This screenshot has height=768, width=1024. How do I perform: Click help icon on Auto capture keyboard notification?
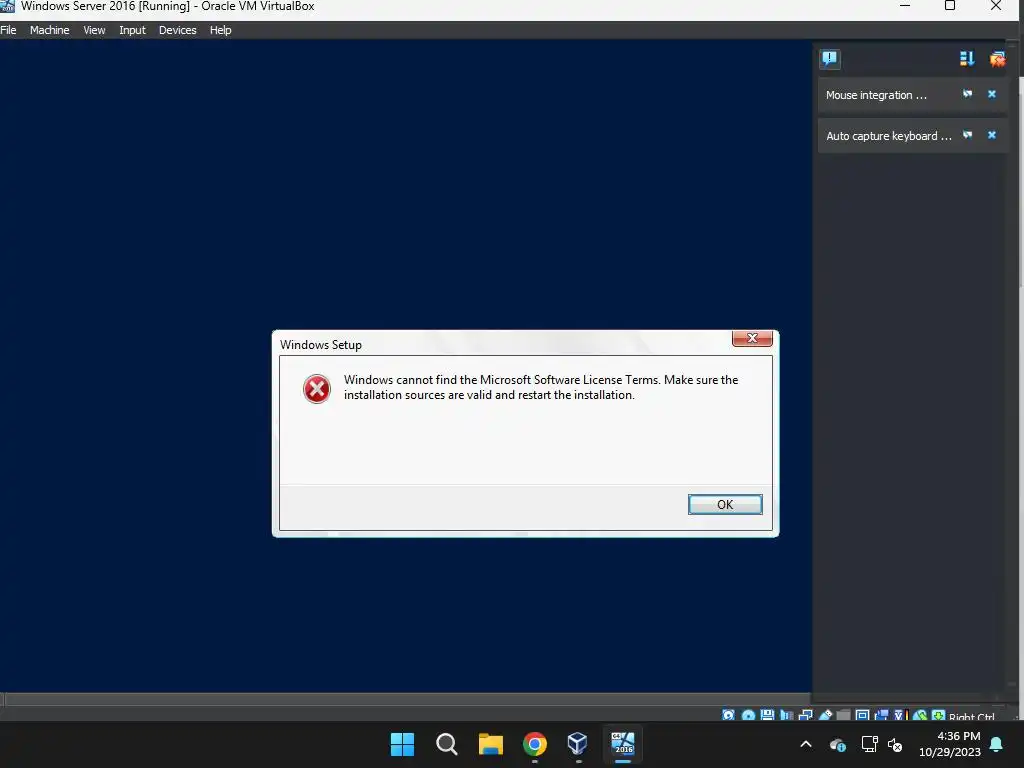tap(967, 135)
